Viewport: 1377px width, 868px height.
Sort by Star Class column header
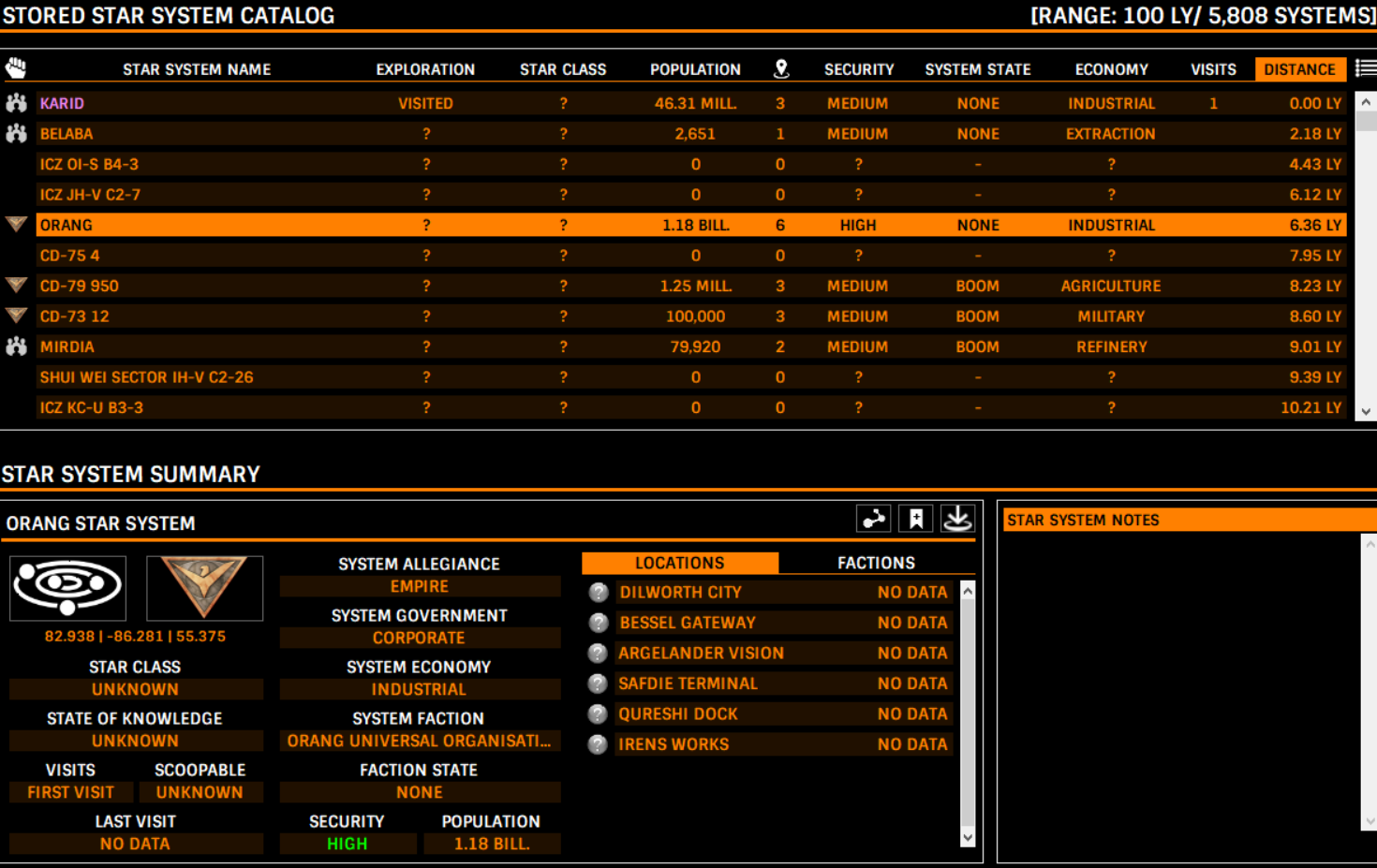[563, 69]
